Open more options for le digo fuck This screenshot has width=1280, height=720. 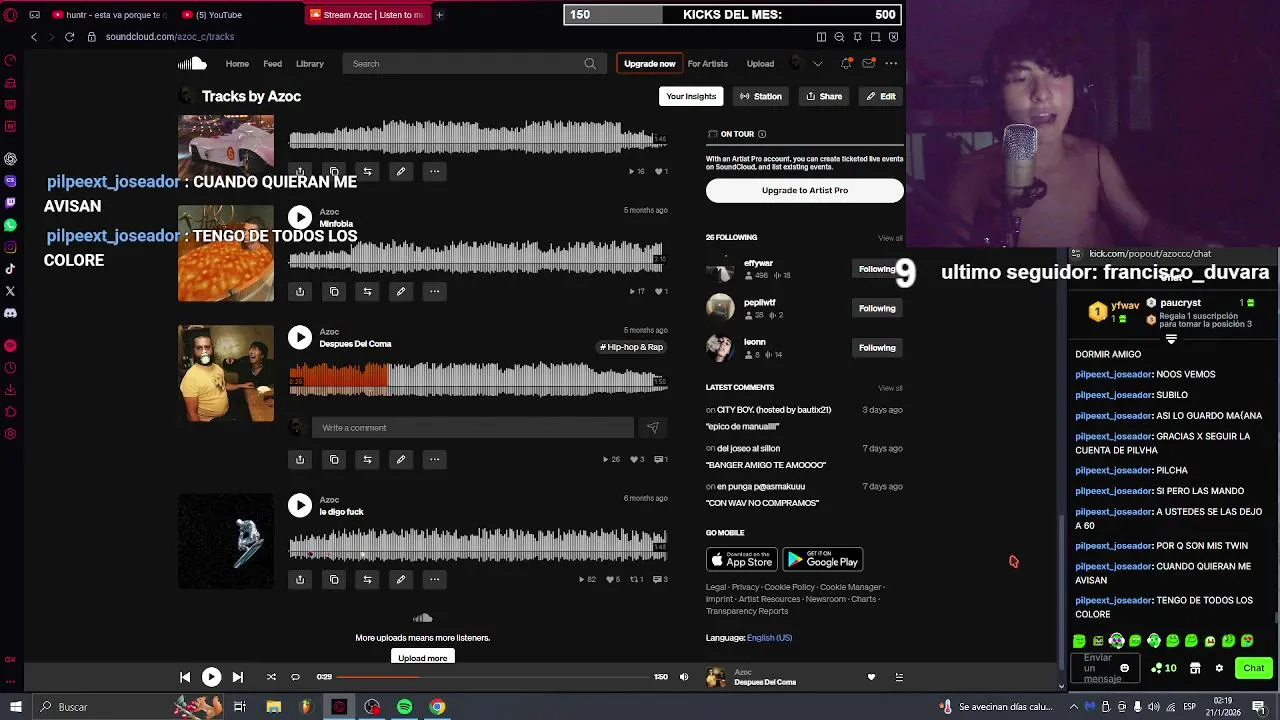tap(434, 579)
